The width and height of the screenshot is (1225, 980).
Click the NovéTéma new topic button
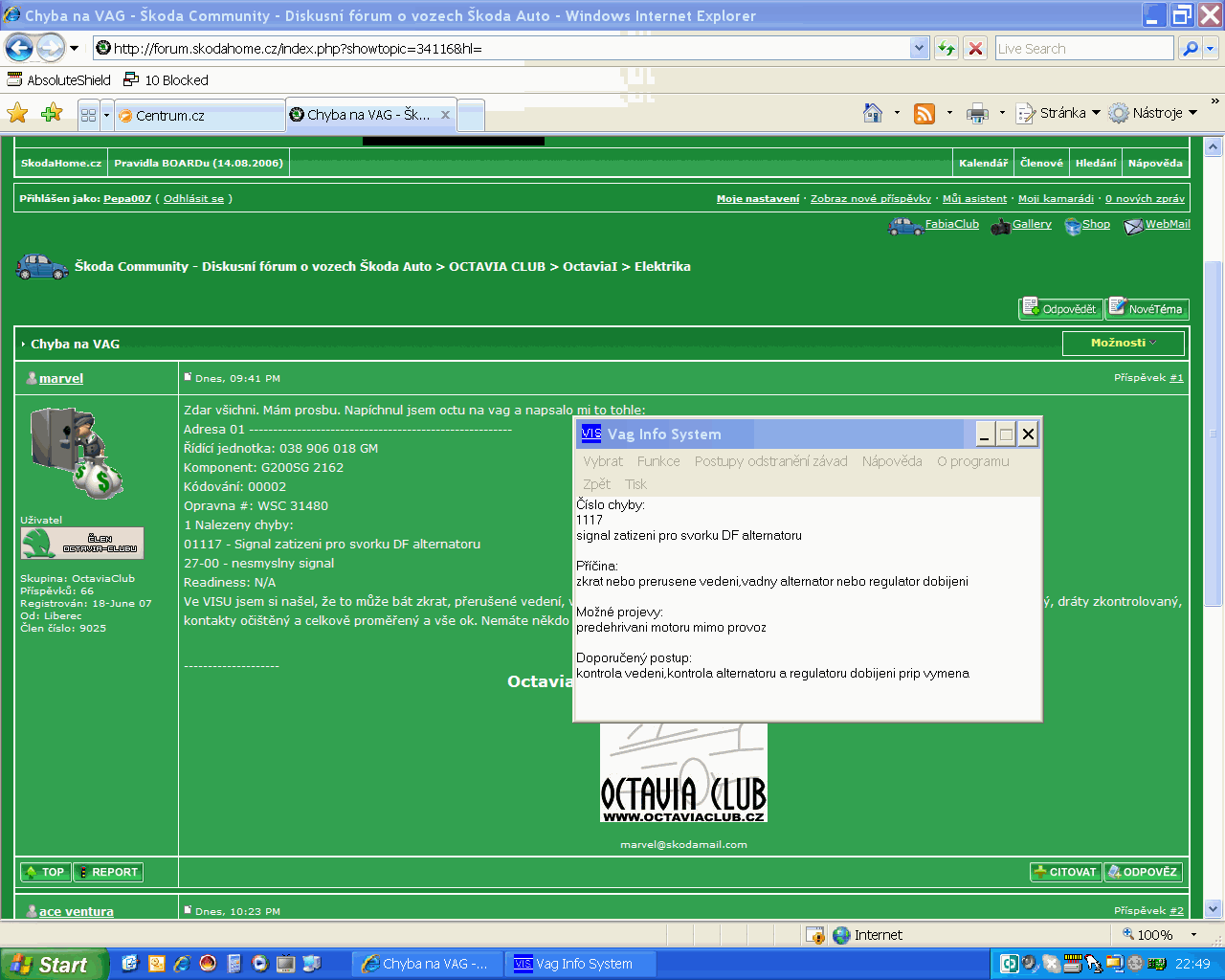[x=1147, y=308]
